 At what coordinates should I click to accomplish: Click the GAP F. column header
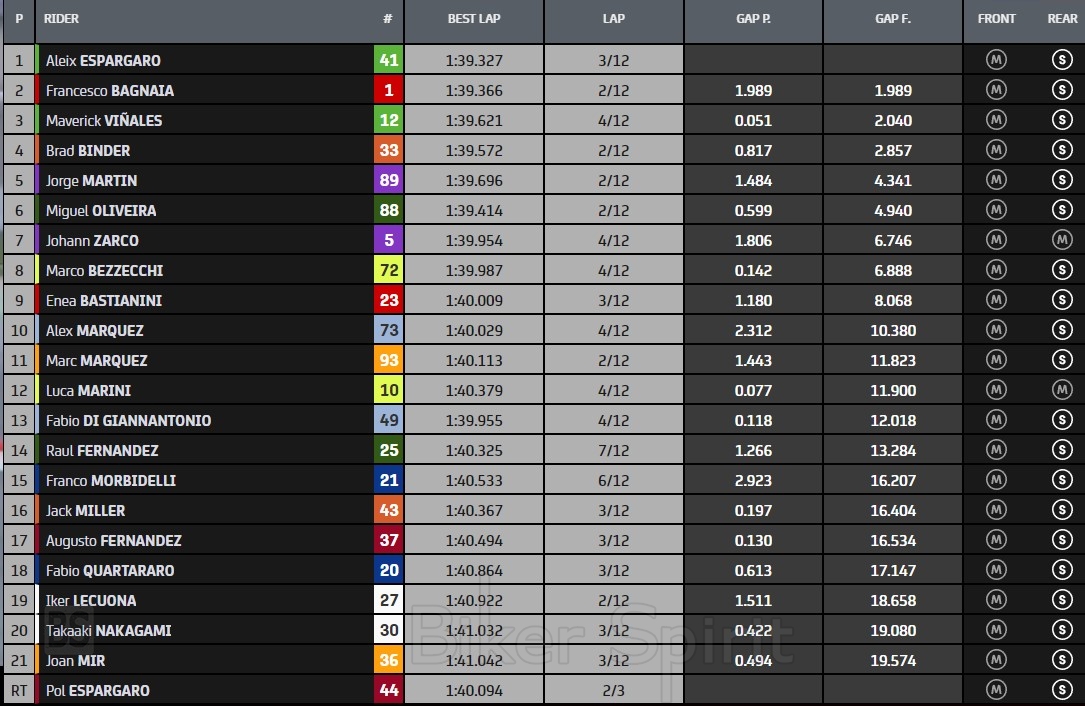click(x=892, y=19)
